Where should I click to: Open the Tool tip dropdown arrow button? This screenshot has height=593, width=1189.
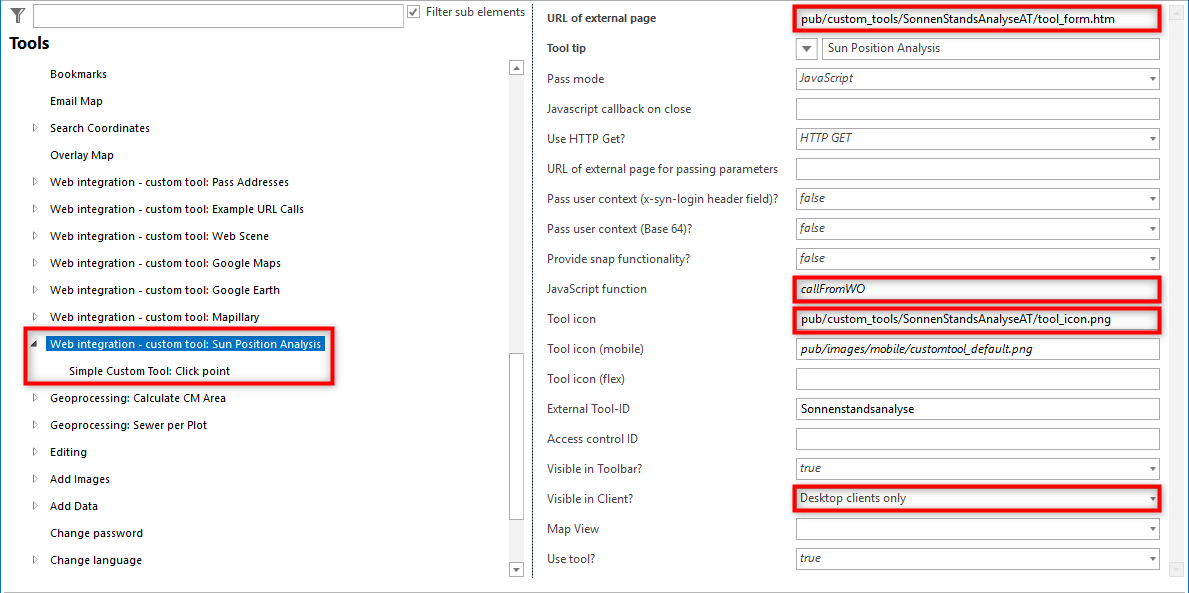[x=806, y=48]
